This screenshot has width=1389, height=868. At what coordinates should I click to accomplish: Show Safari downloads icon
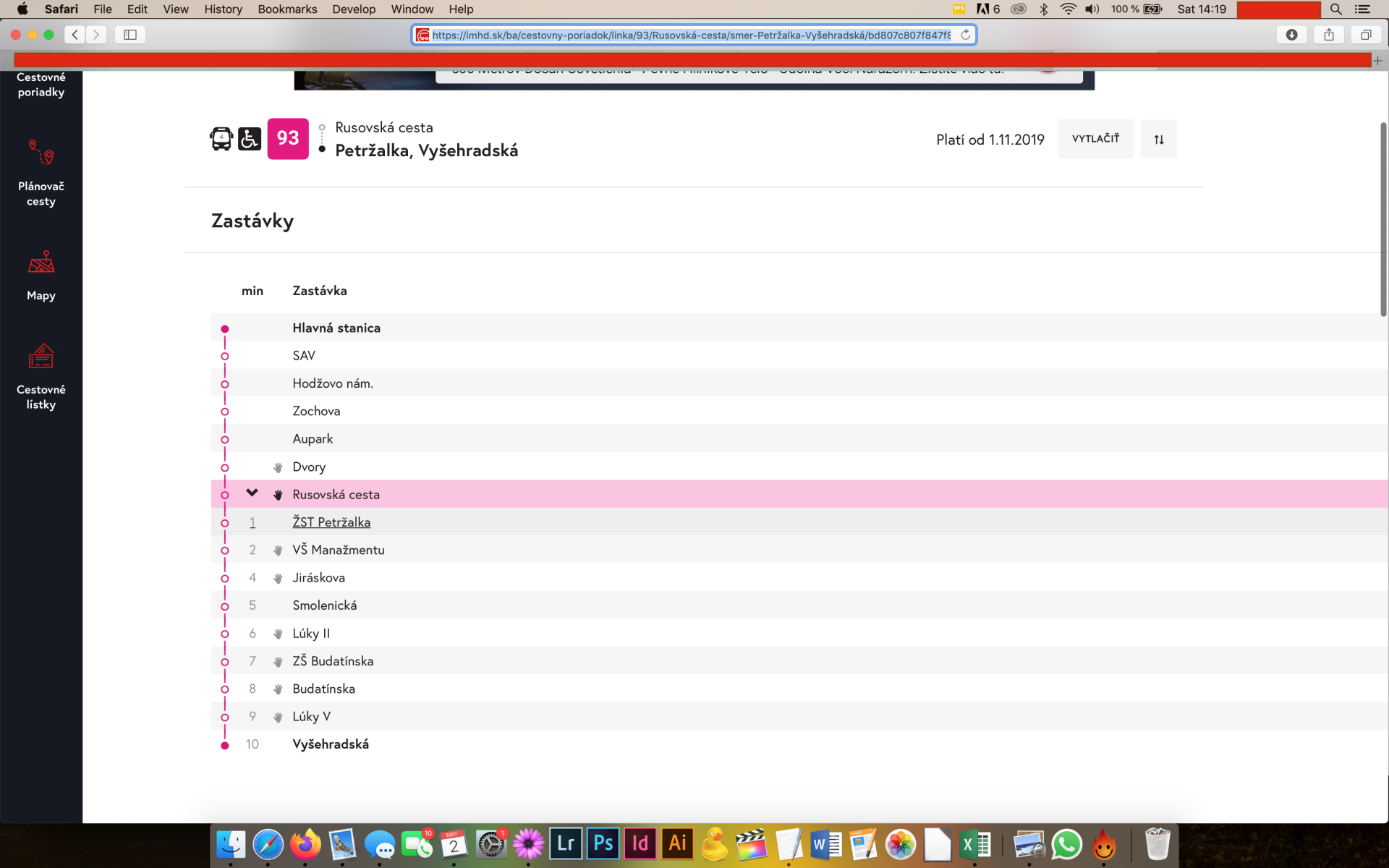tap(1291, 35)
